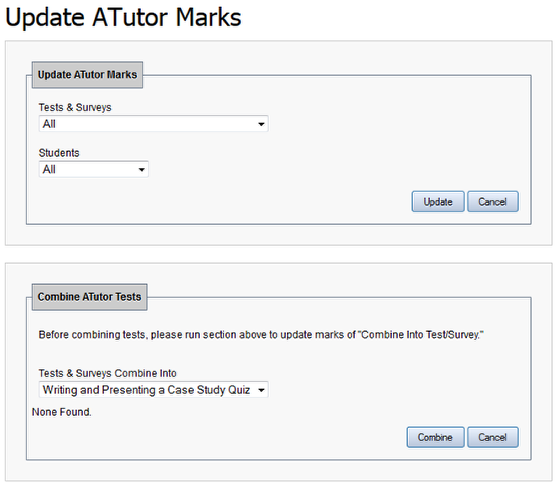This screenshot has width=560, height=483.
Task: Open the Tests & Surveys Combine Into dropdown
Action: pyautogui.click(x=153, y=390)
